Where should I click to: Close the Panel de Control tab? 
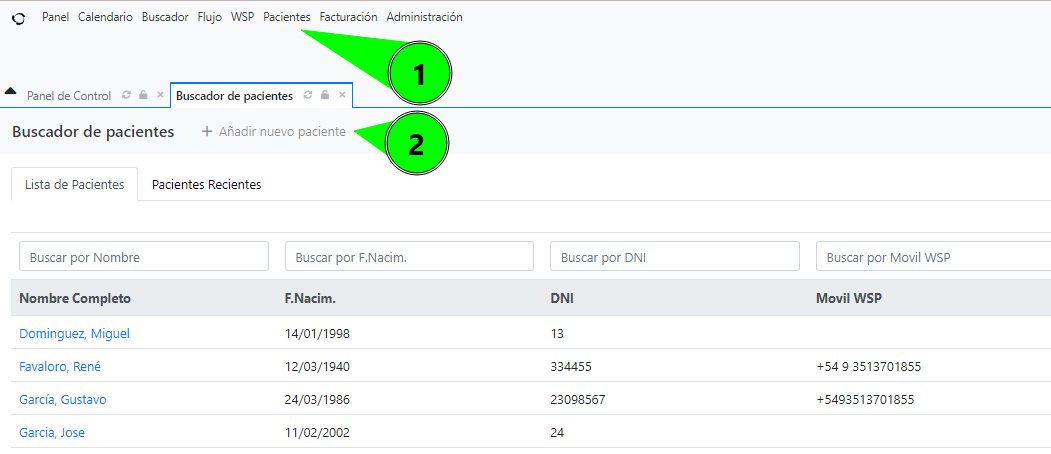160,95
